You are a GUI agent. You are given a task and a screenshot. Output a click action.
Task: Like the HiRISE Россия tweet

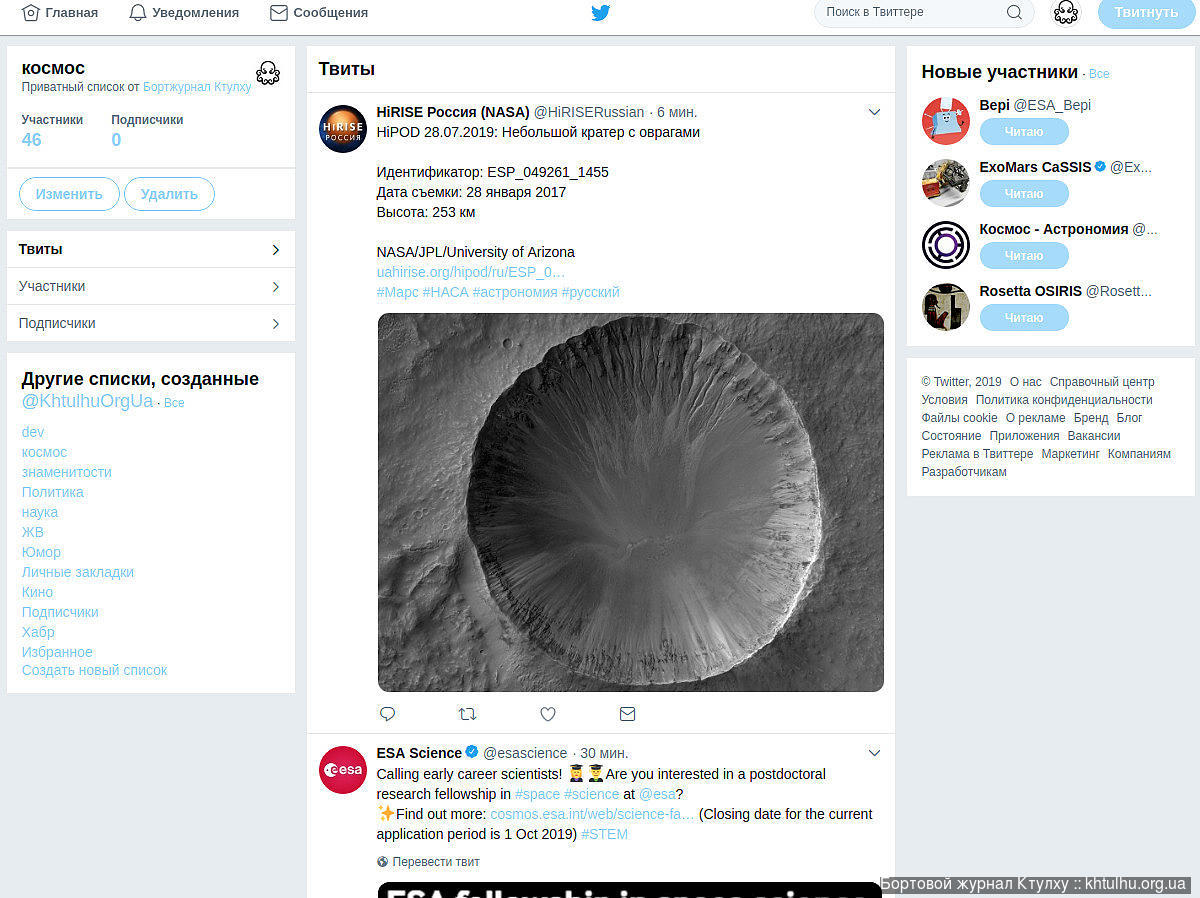pyautogui.click(x=548, y=714)
